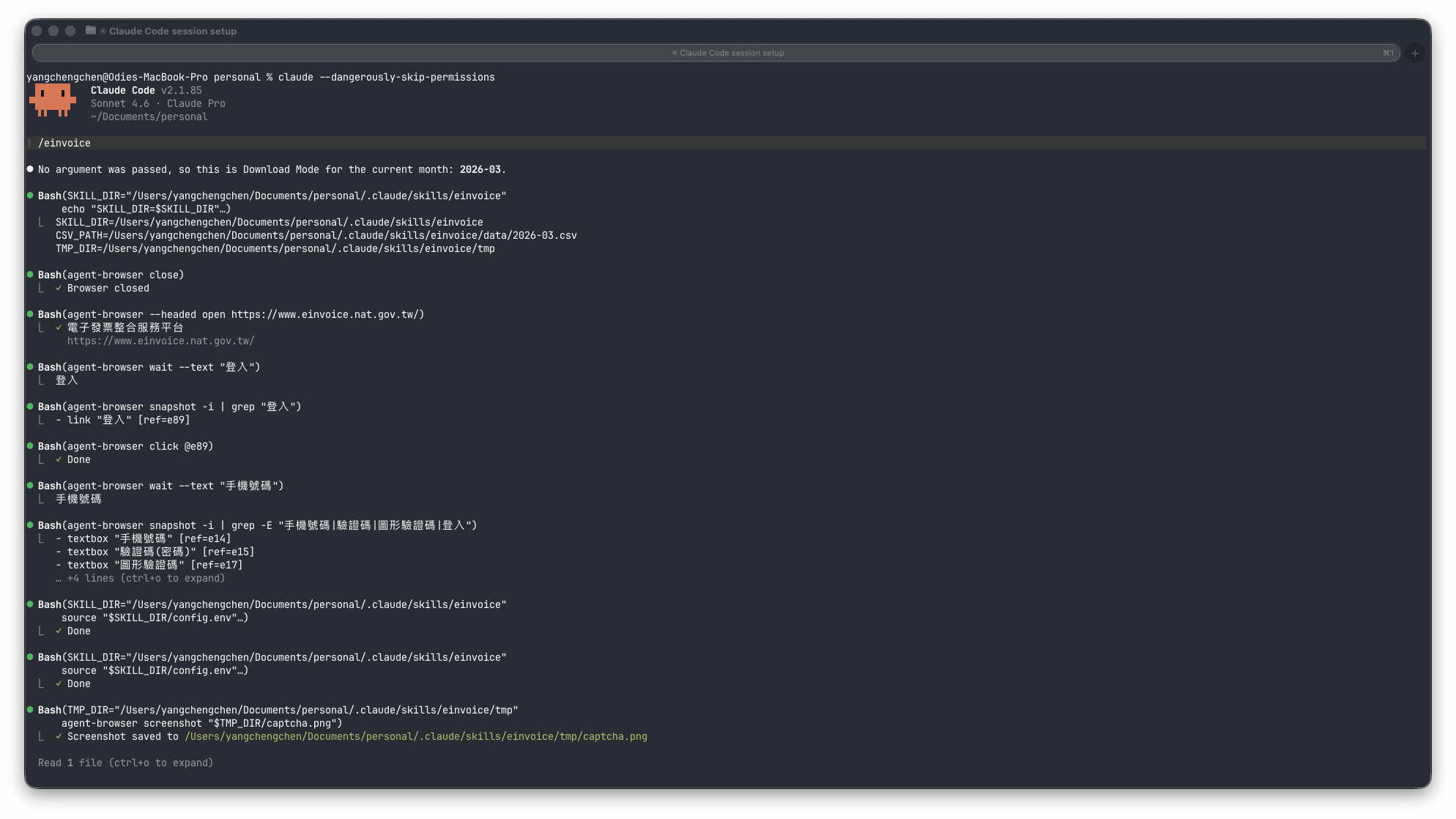Click green dot beside agent-browser click @e89
This screenshot has height=819, width=1456.
click(30, 446)
